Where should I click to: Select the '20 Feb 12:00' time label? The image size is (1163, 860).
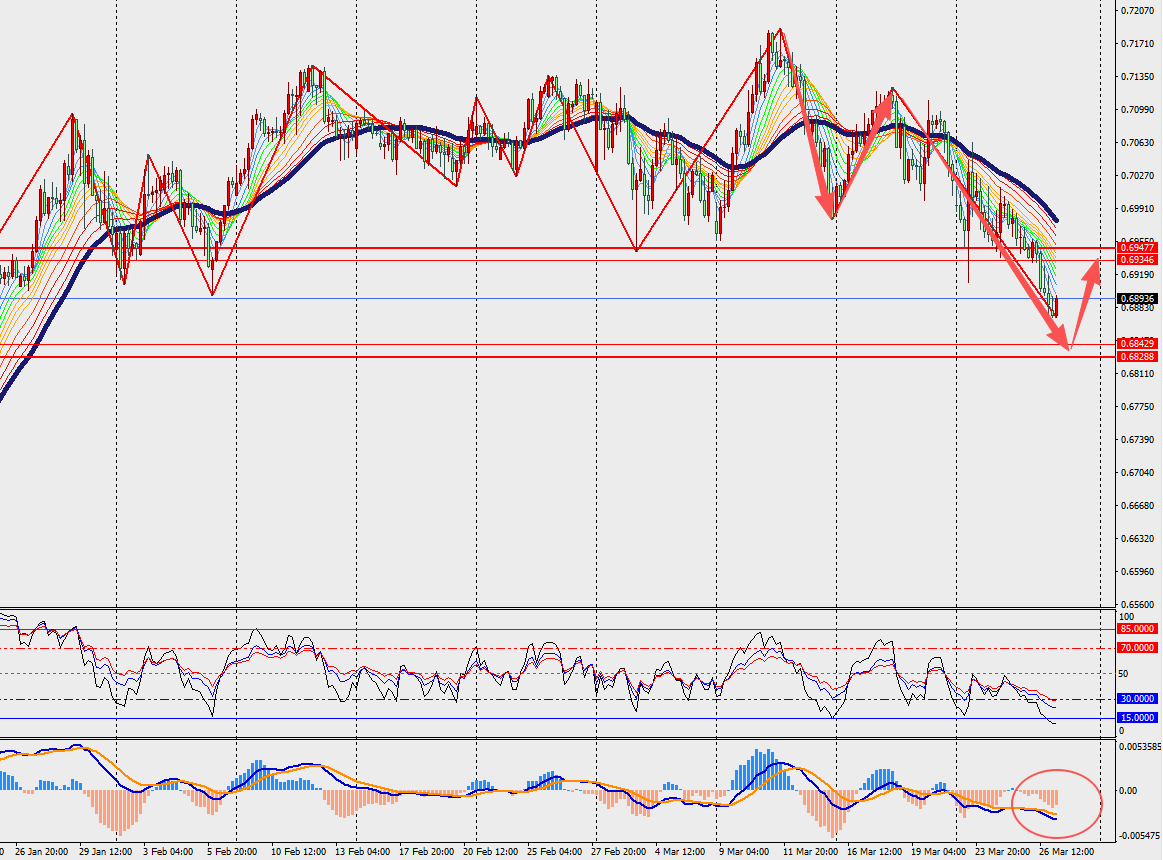(493, 852)
